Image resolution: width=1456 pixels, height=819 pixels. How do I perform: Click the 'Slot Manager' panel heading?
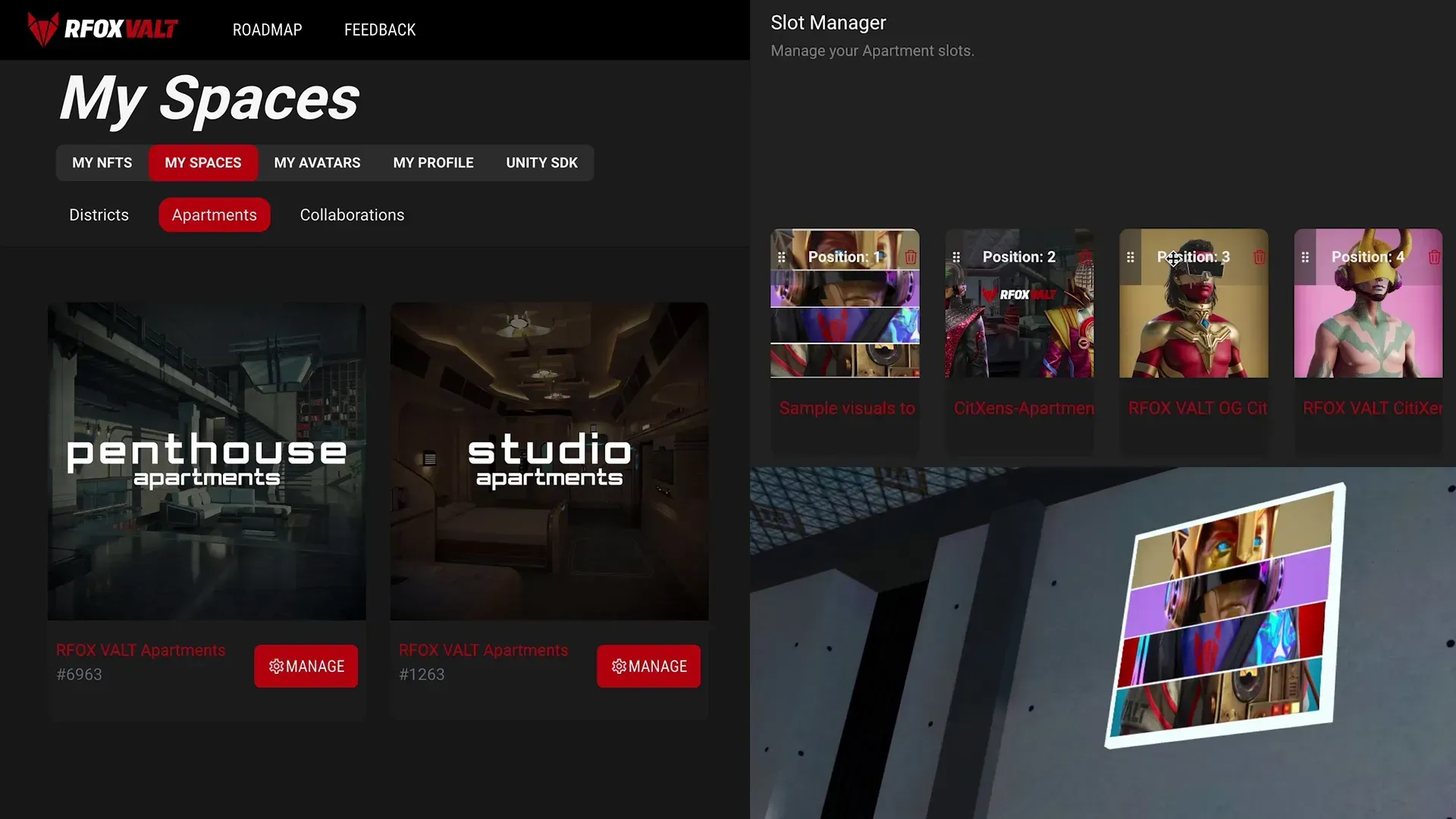click(x=828, y=23)
